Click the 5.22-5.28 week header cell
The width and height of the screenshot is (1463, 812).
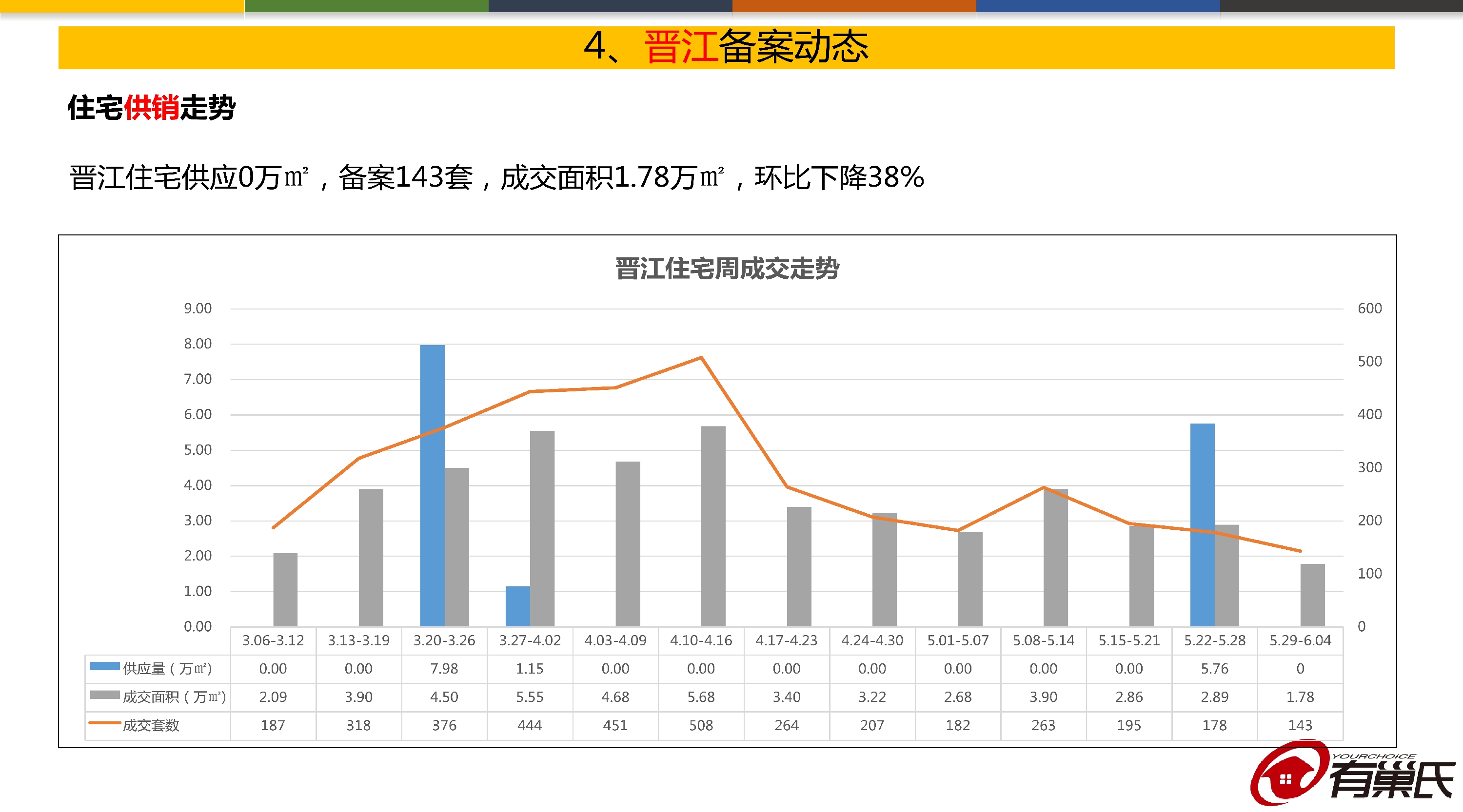[1215, 640]
